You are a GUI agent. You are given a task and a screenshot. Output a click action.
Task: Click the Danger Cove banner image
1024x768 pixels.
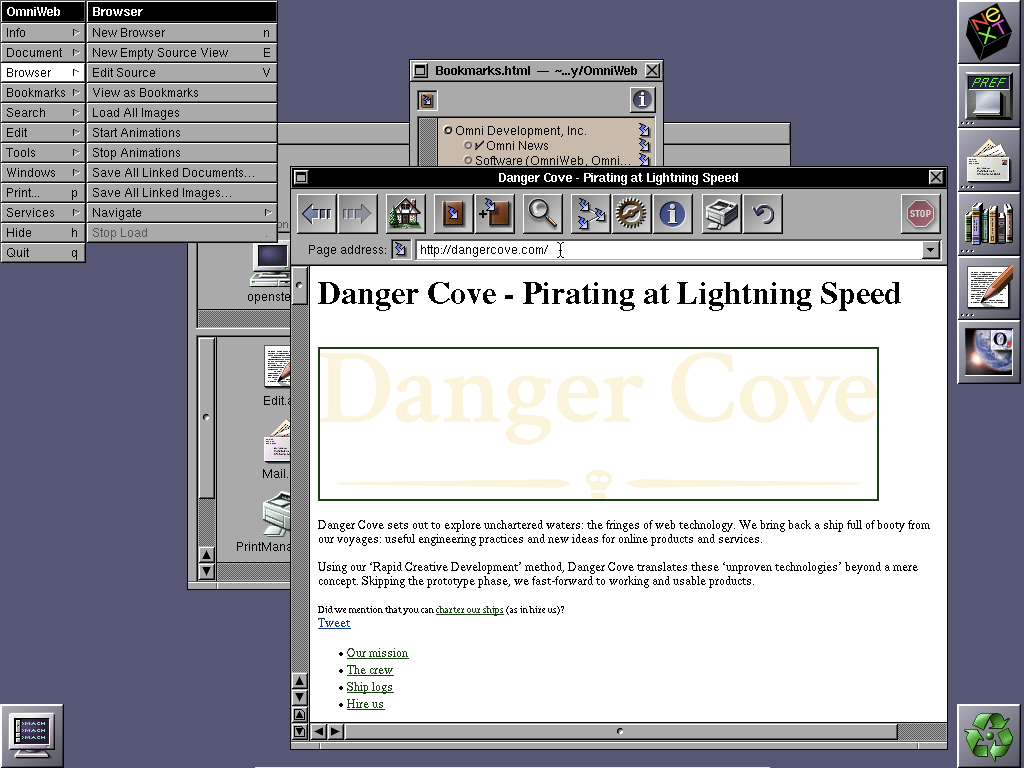point(598,424)
